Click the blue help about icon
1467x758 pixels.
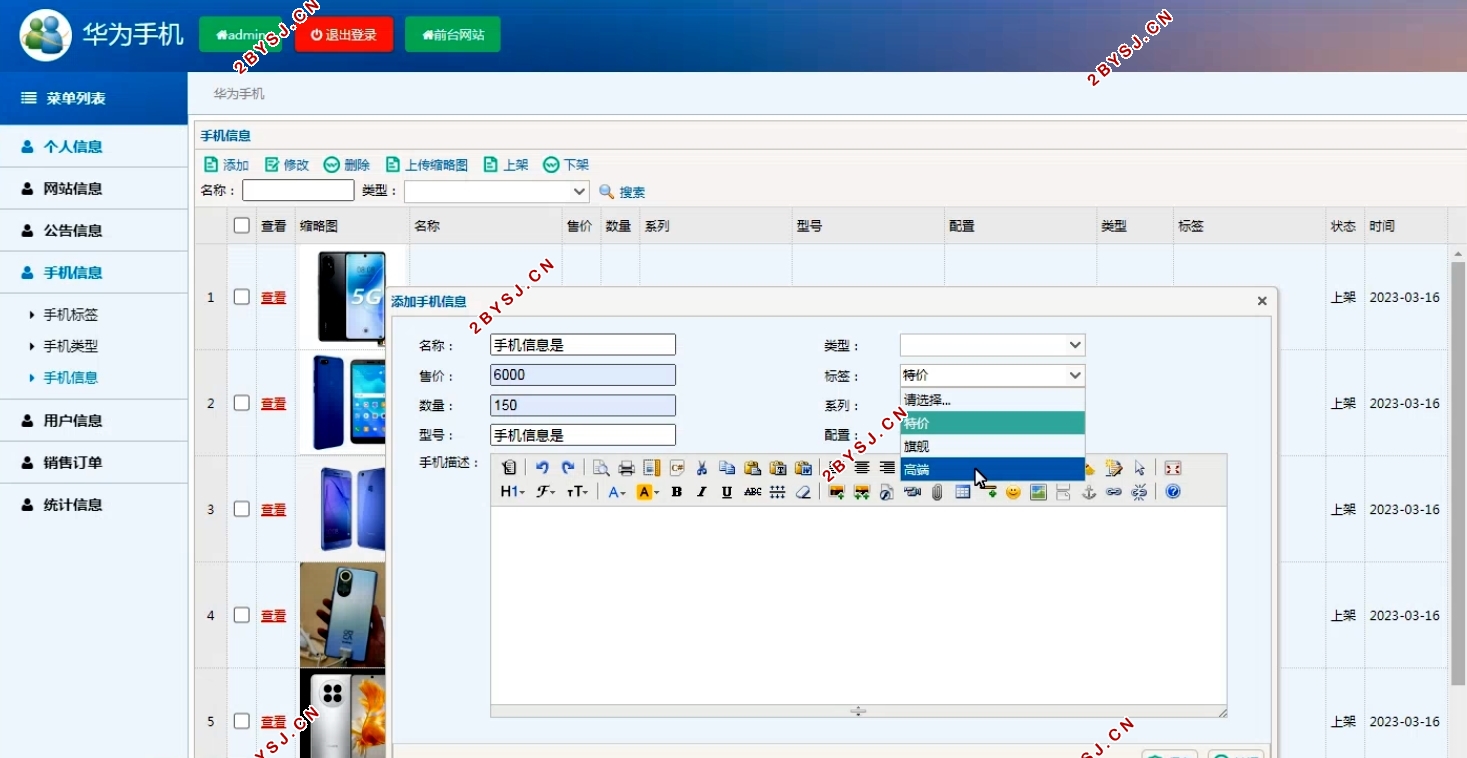point(1173,492)
